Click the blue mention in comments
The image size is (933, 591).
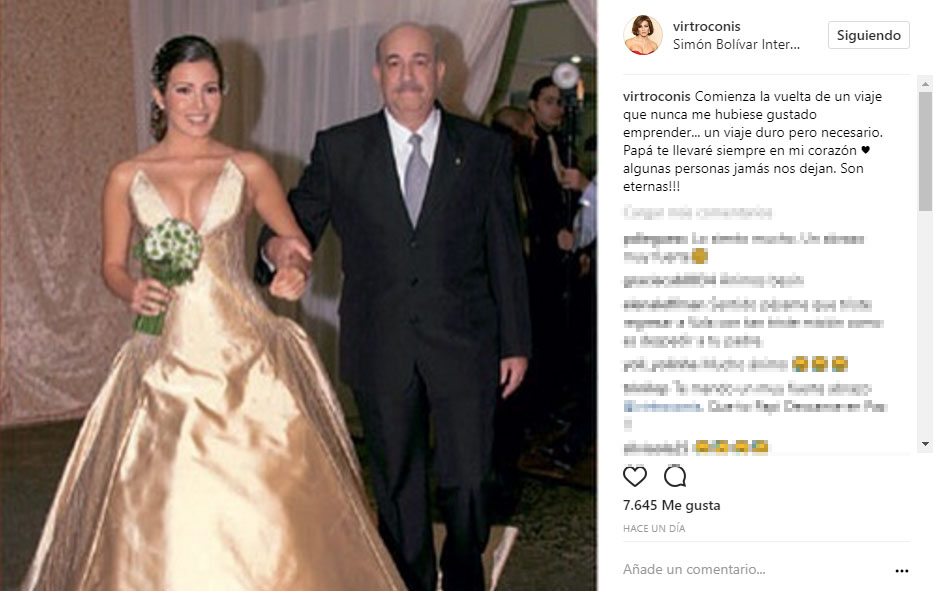662,407
